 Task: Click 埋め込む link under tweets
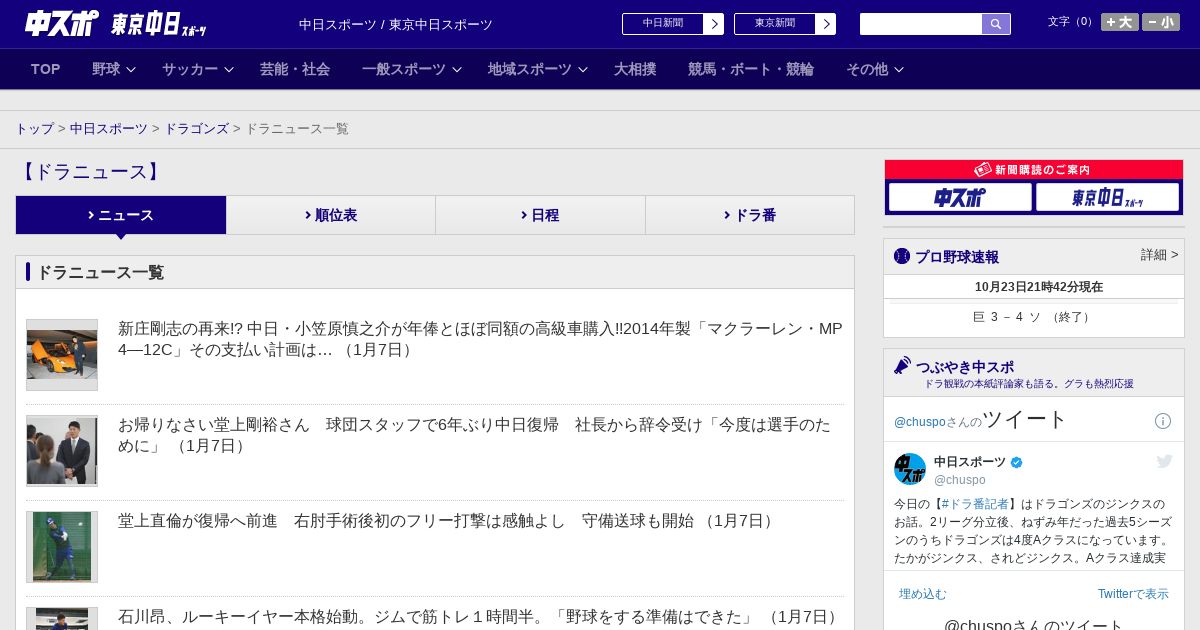922,594
